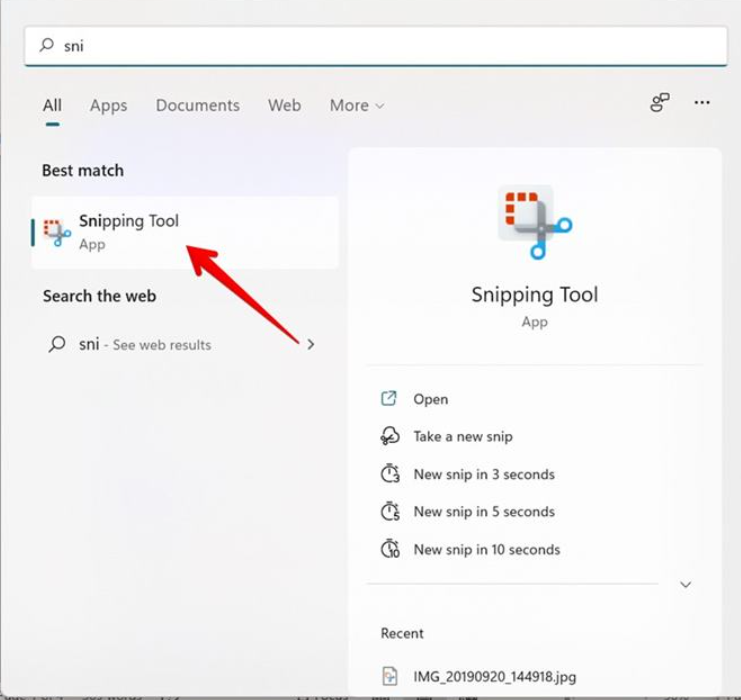741x700 pixels.
Task: Click the Take a new snip icon
Action: [x=390, y=436]
